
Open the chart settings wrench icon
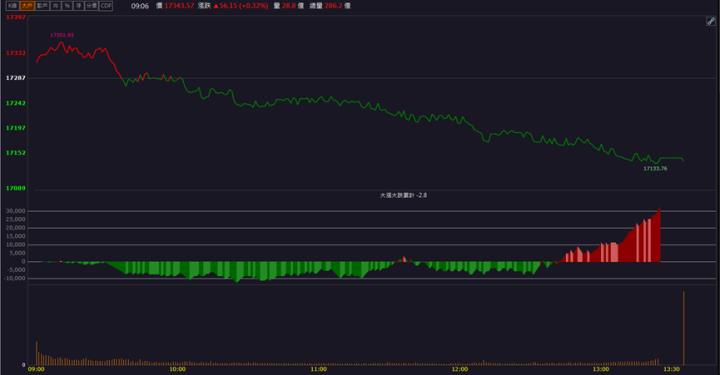click(711, 21)
